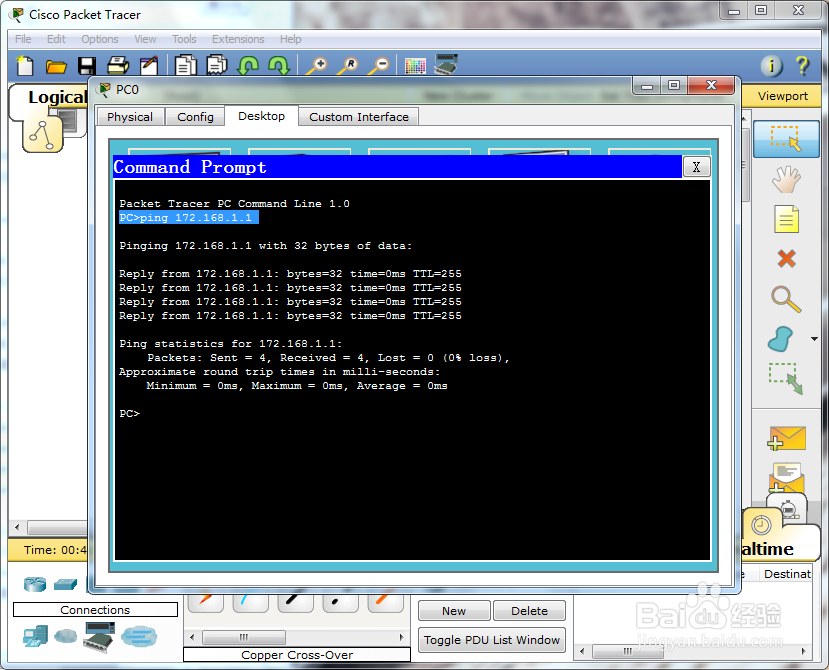Select the WAN Emulation cloud icon
Screen dimensions: 829x670
pyautogui.click(x=66, y=636)
